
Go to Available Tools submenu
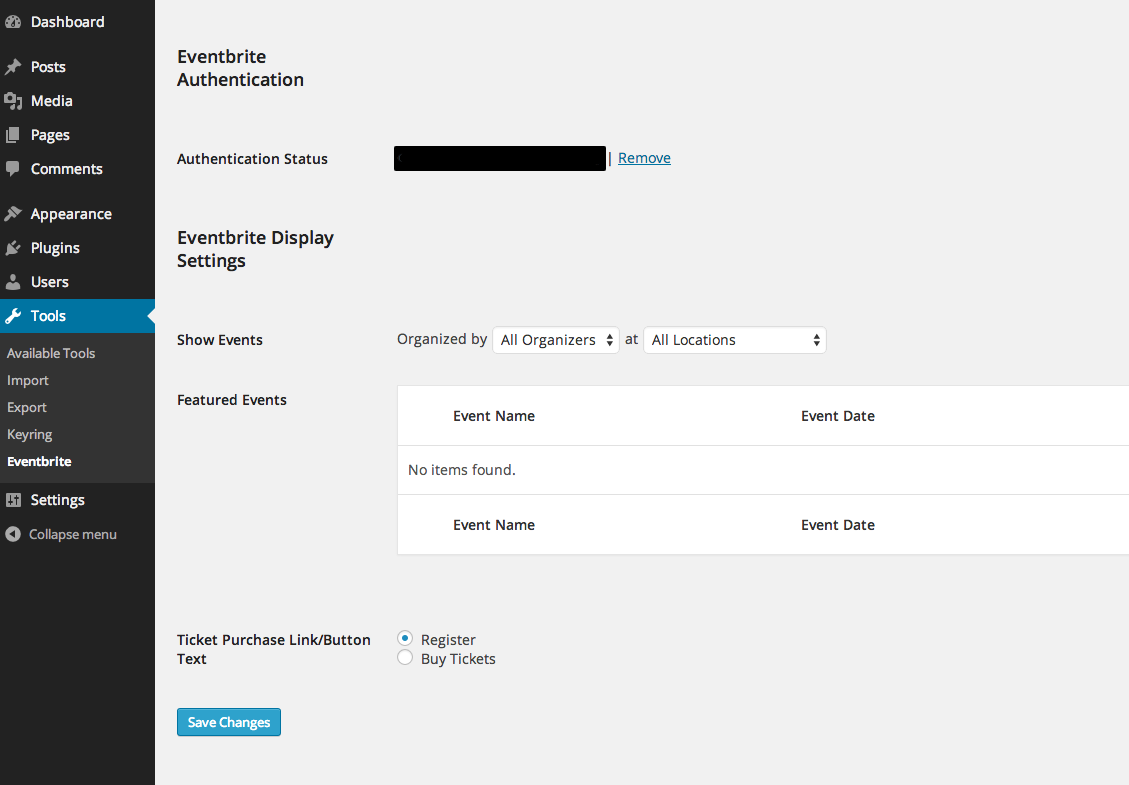point(51,353)
